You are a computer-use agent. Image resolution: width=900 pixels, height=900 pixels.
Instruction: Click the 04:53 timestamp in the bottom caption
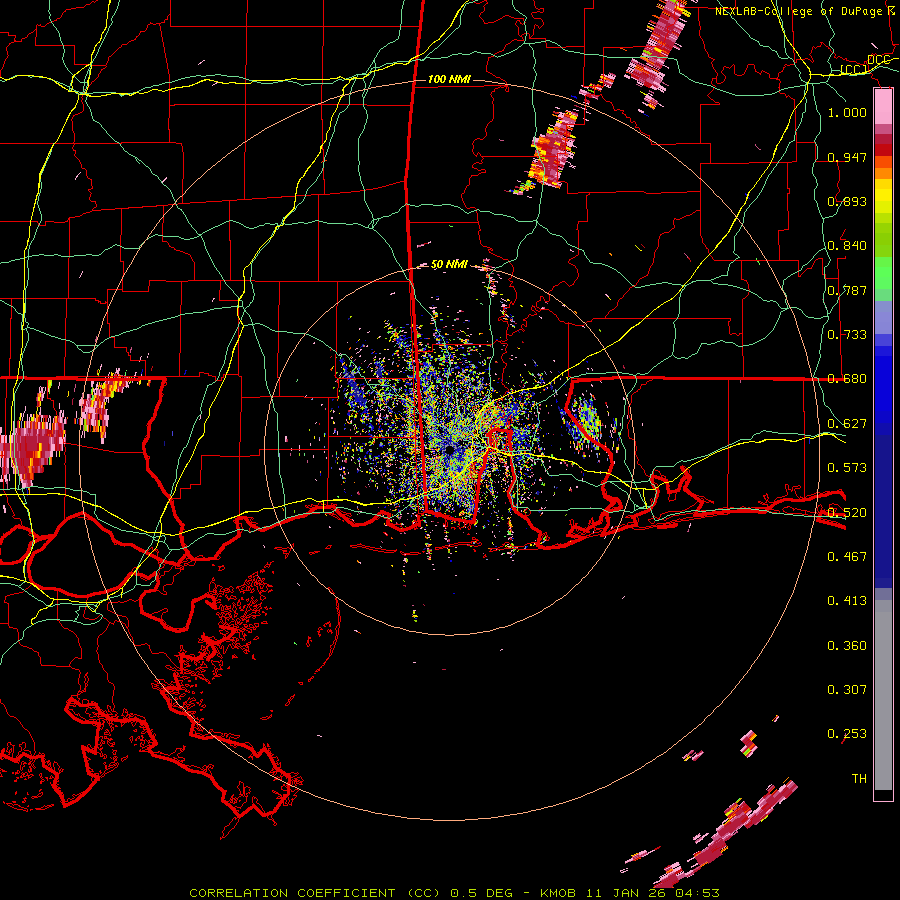(697, 893)
